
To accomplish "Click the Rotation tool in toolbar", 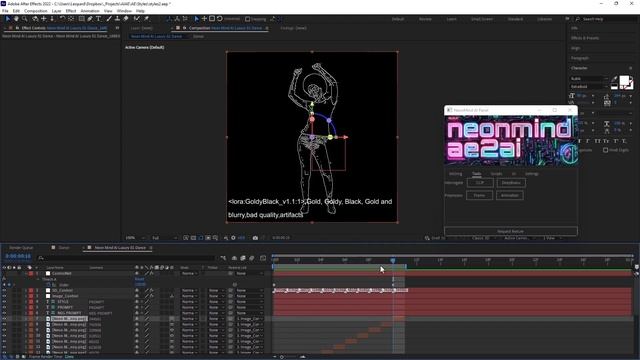I will coord(62,19).
